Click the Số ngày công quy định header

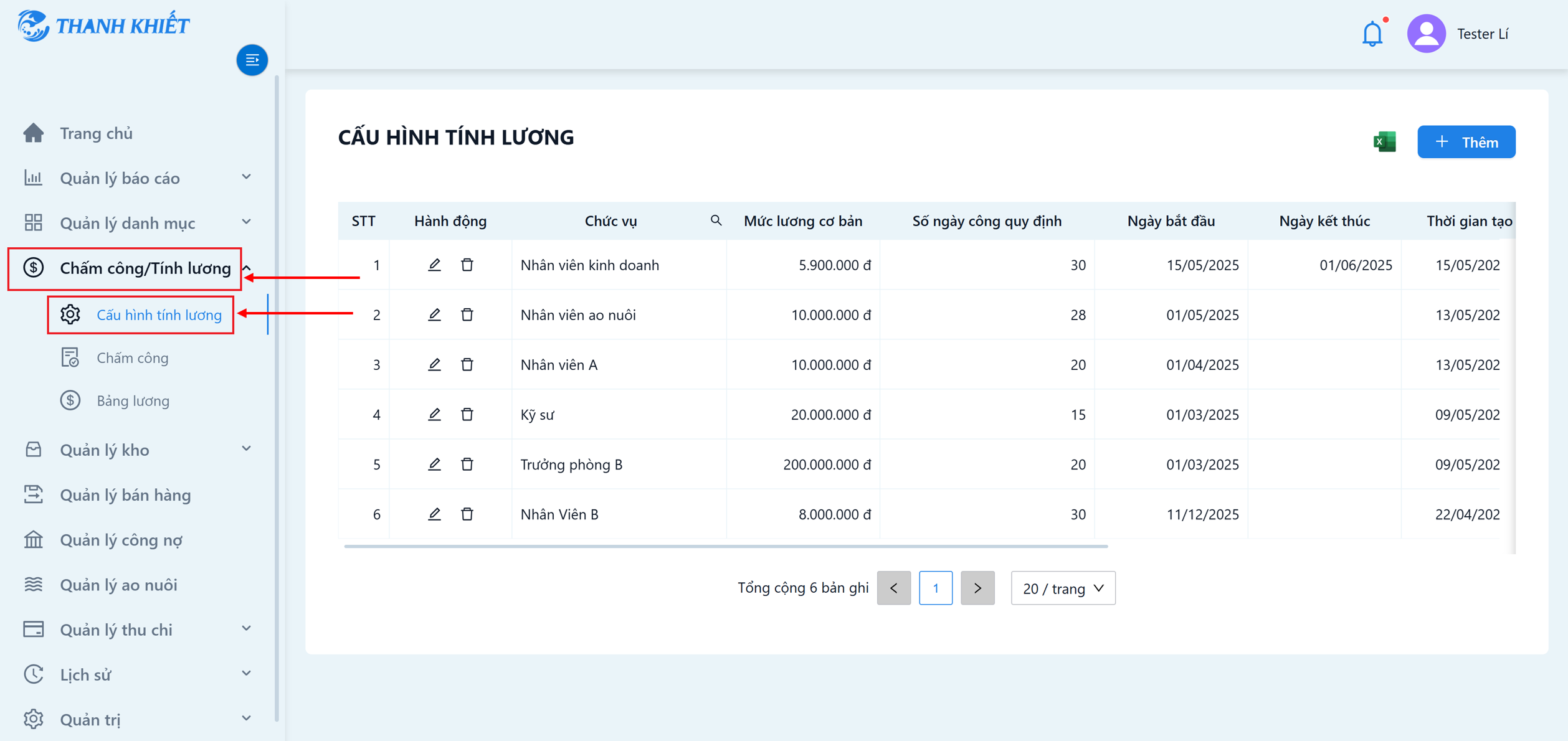tap(987, 220)
